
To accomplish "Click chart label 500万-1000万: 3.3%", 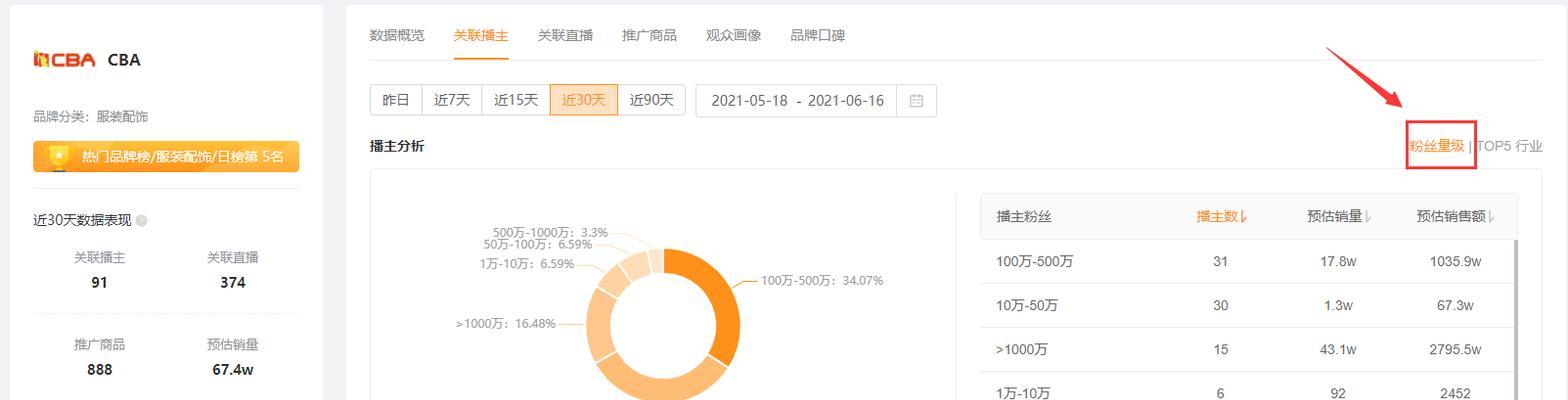I will point(550,233).
